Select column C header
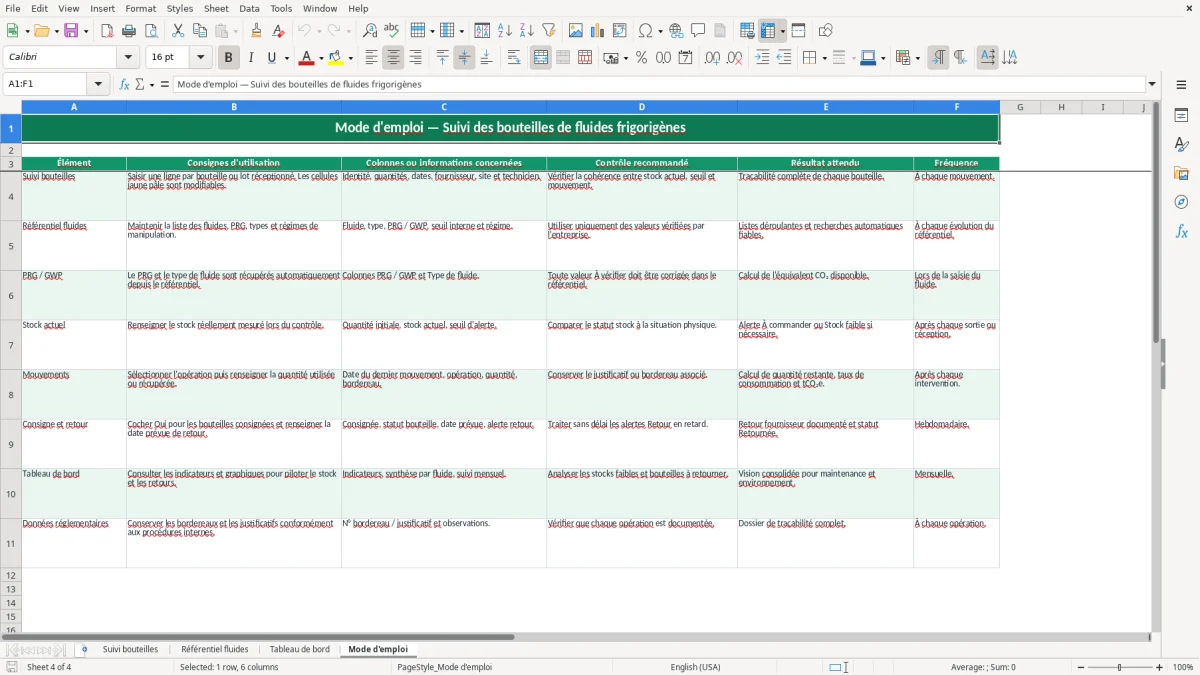The height and width of the screenshot is (675, 1200). coord(444,107)
